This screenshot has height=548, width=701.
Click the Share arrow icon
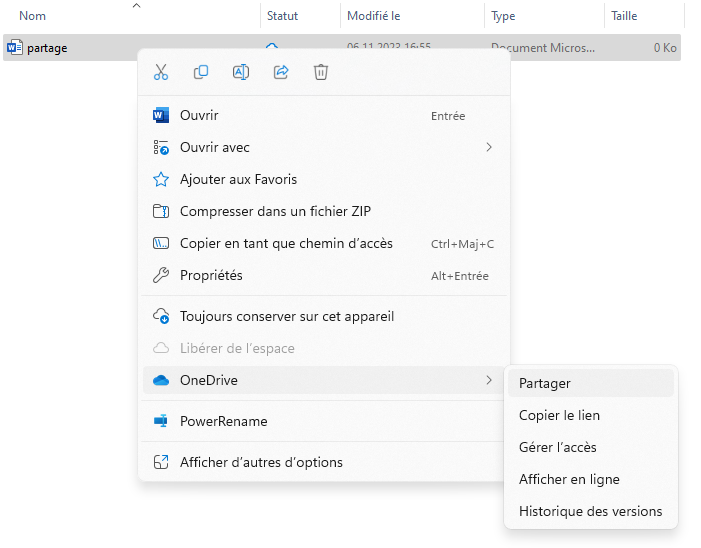[x=281, y=72]
